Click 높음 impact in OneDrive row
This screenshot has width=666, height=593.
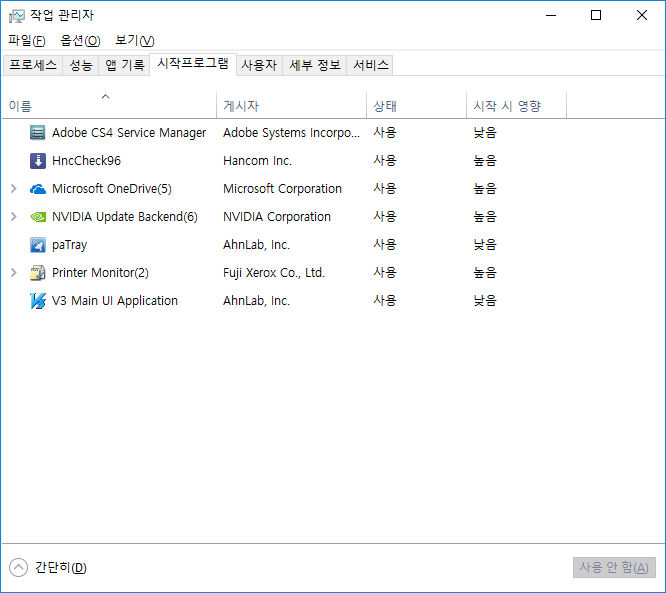[x=485, y=189]
